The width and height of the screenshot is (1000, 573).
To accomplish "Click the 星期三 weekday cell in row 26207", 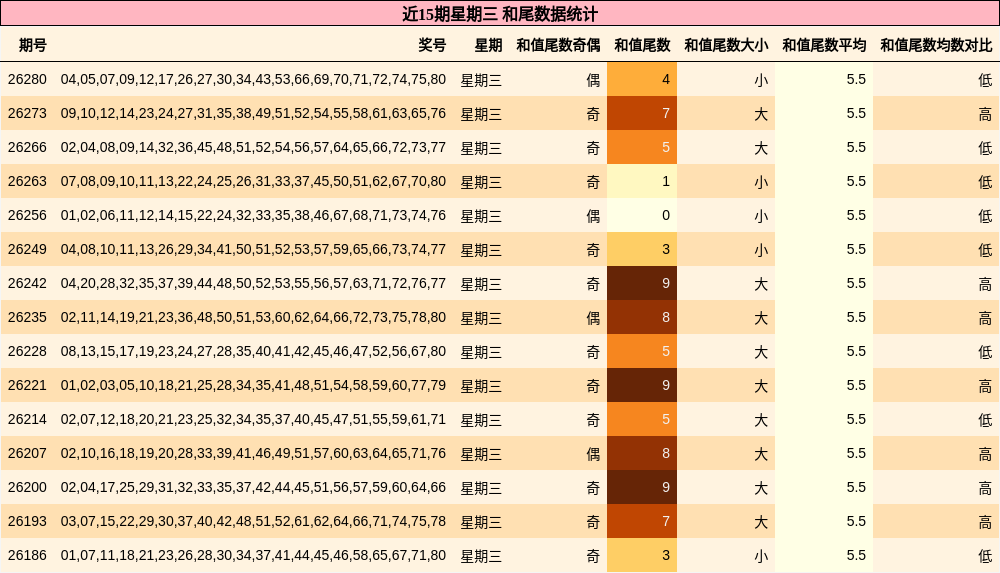I will point(482,454).
